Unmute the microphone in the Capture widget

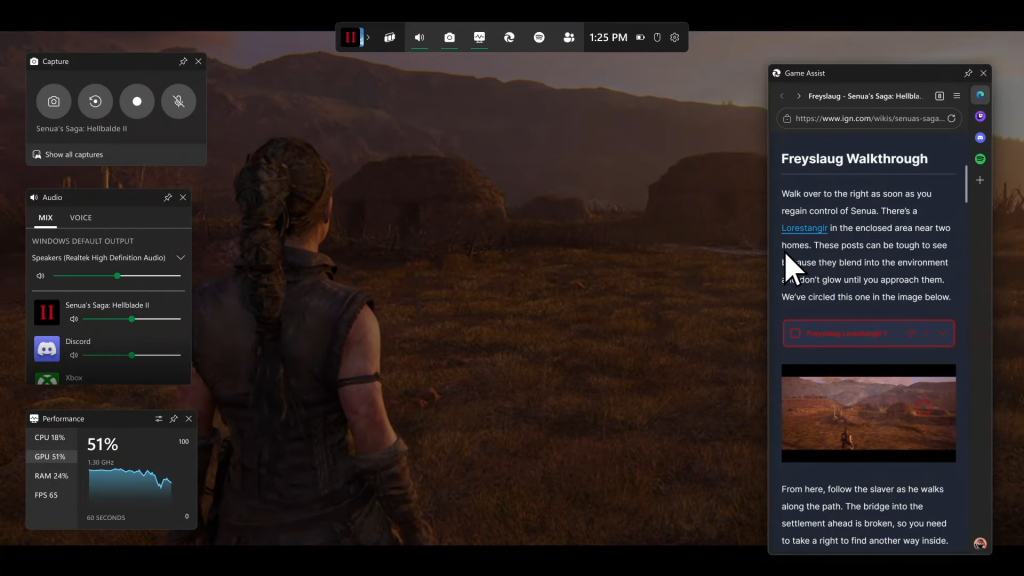[178, 101]
